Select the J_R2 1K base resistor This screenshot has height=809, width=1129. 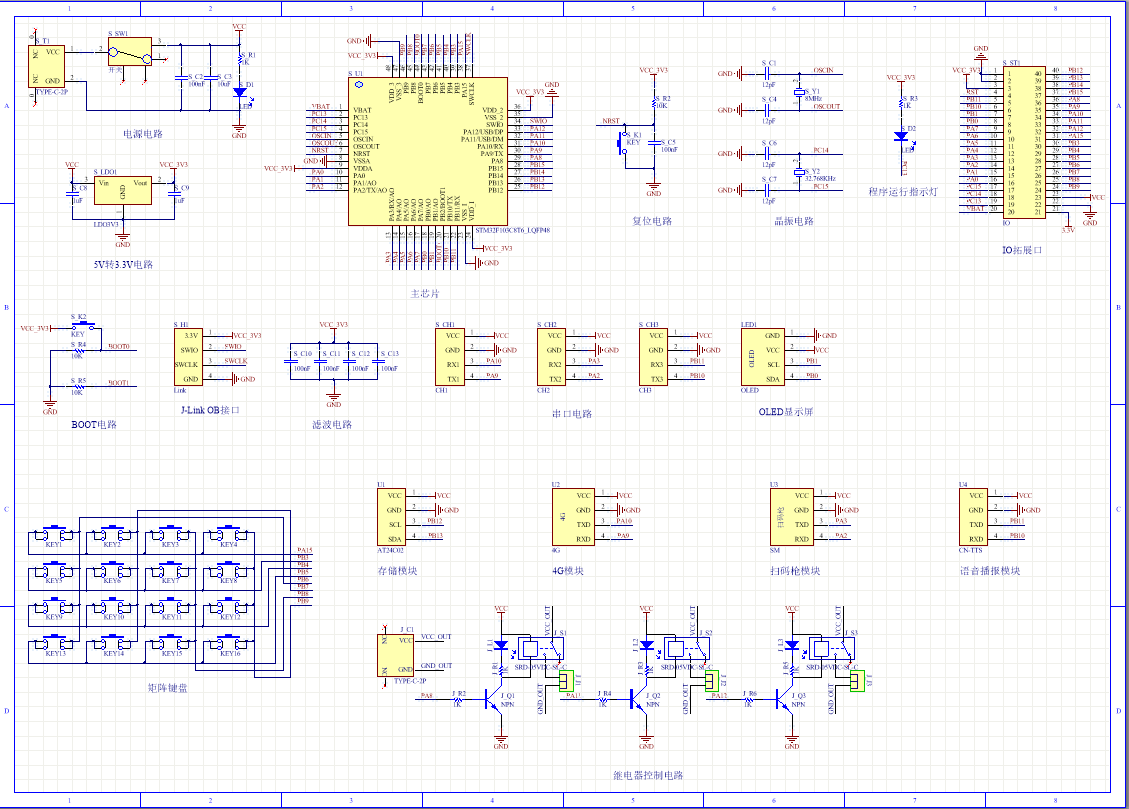coord(458,699)
